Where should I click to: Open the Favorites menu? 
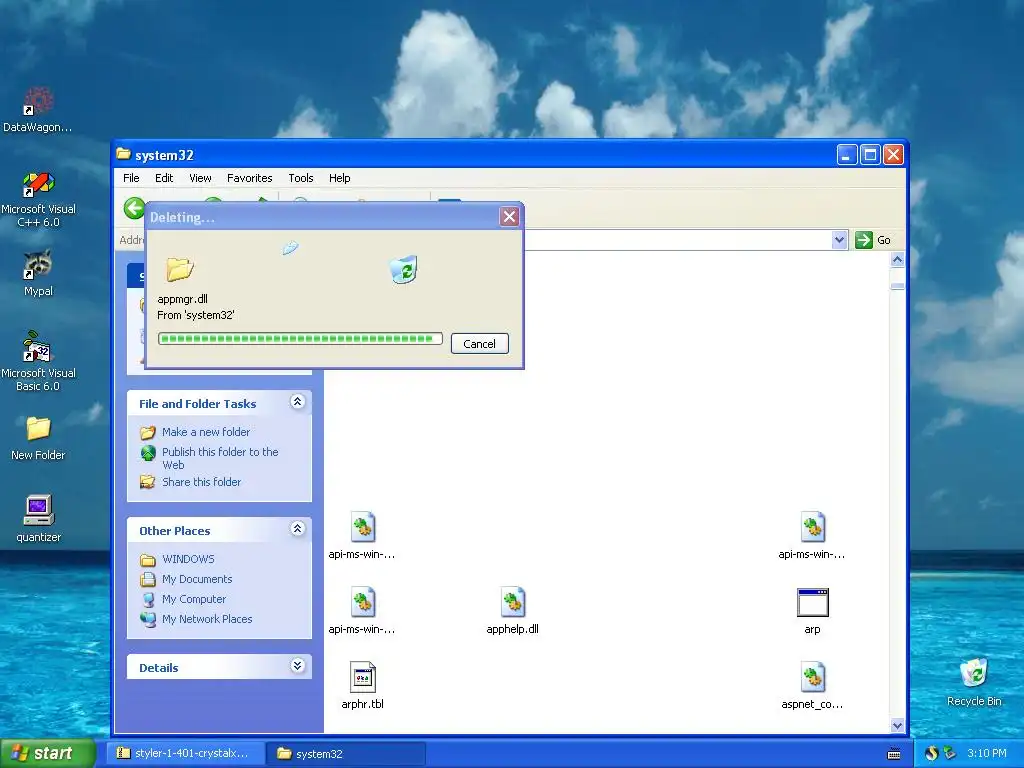[x=249, y=178]
